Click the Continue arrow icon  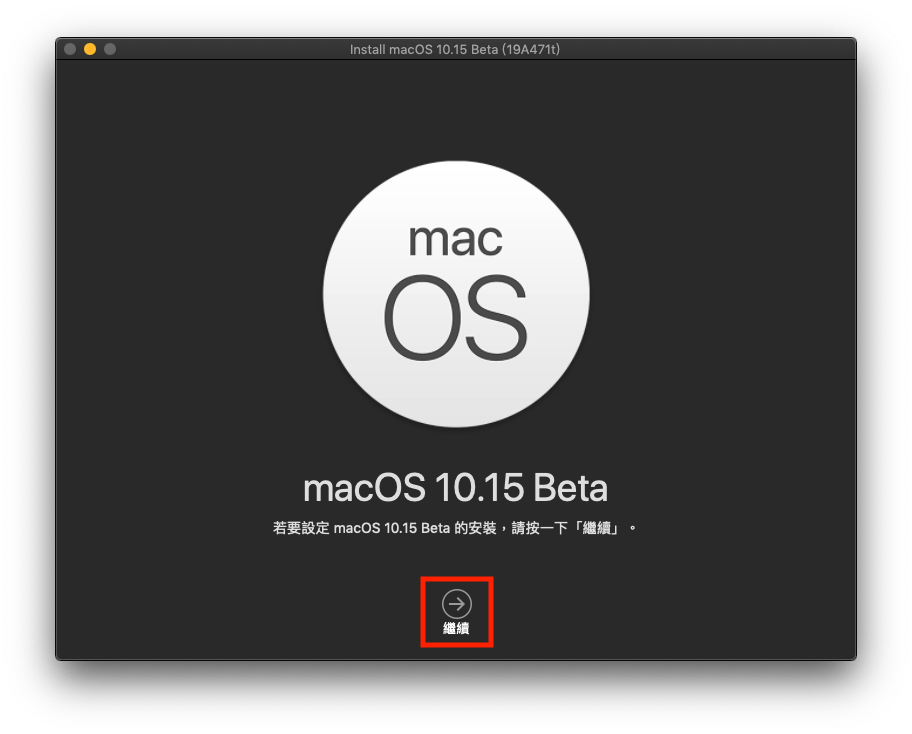coord(457,604)
